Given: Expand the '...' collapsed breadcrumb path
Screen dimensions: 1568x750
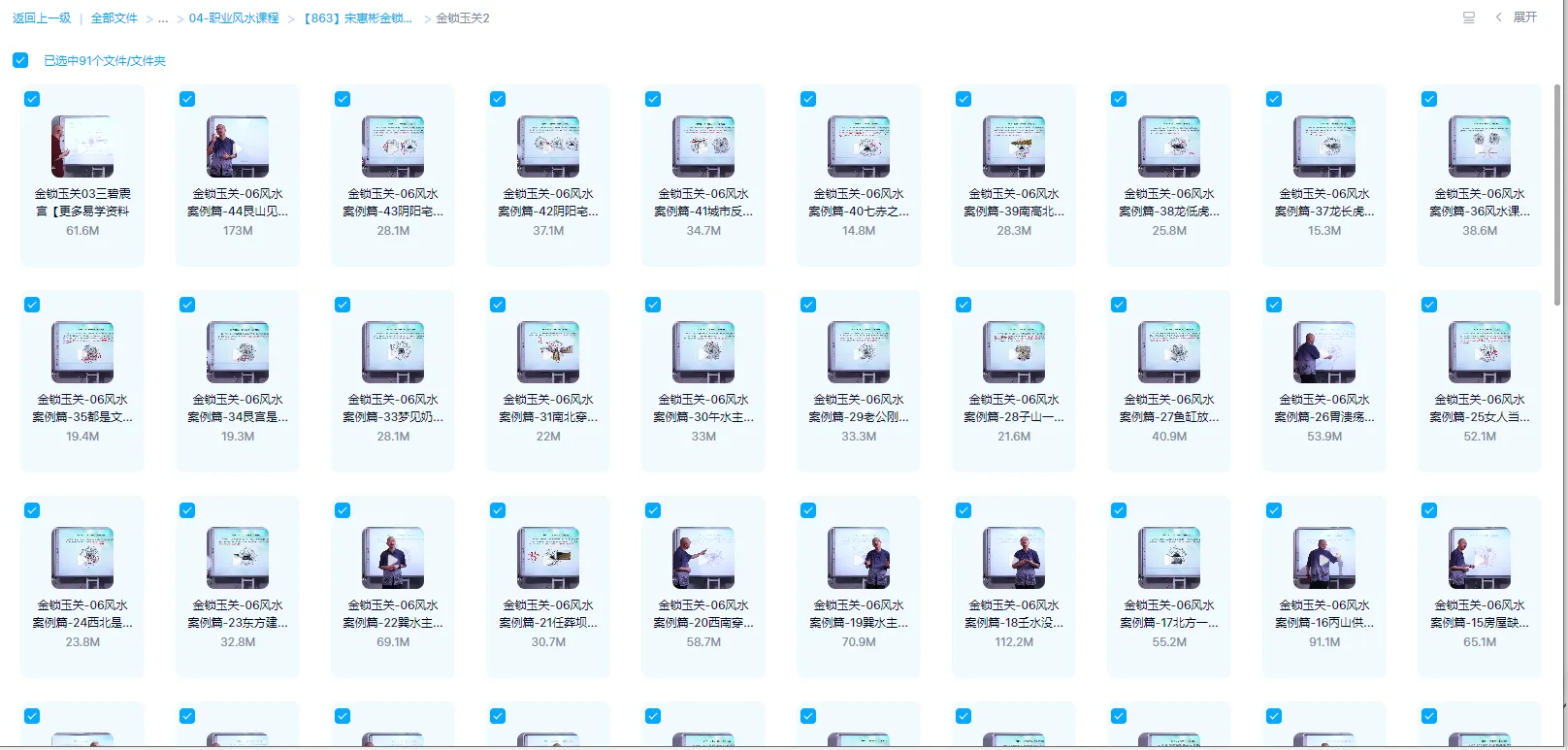Looking at the screenshot, I should click(x=163, y=18).
